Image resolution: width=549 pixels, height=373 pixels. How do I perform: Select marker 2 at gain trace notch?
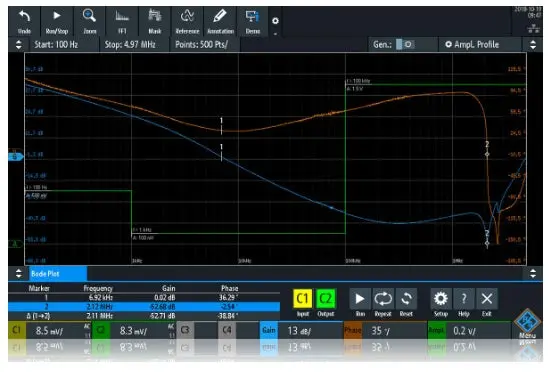(x=487, y=239)
